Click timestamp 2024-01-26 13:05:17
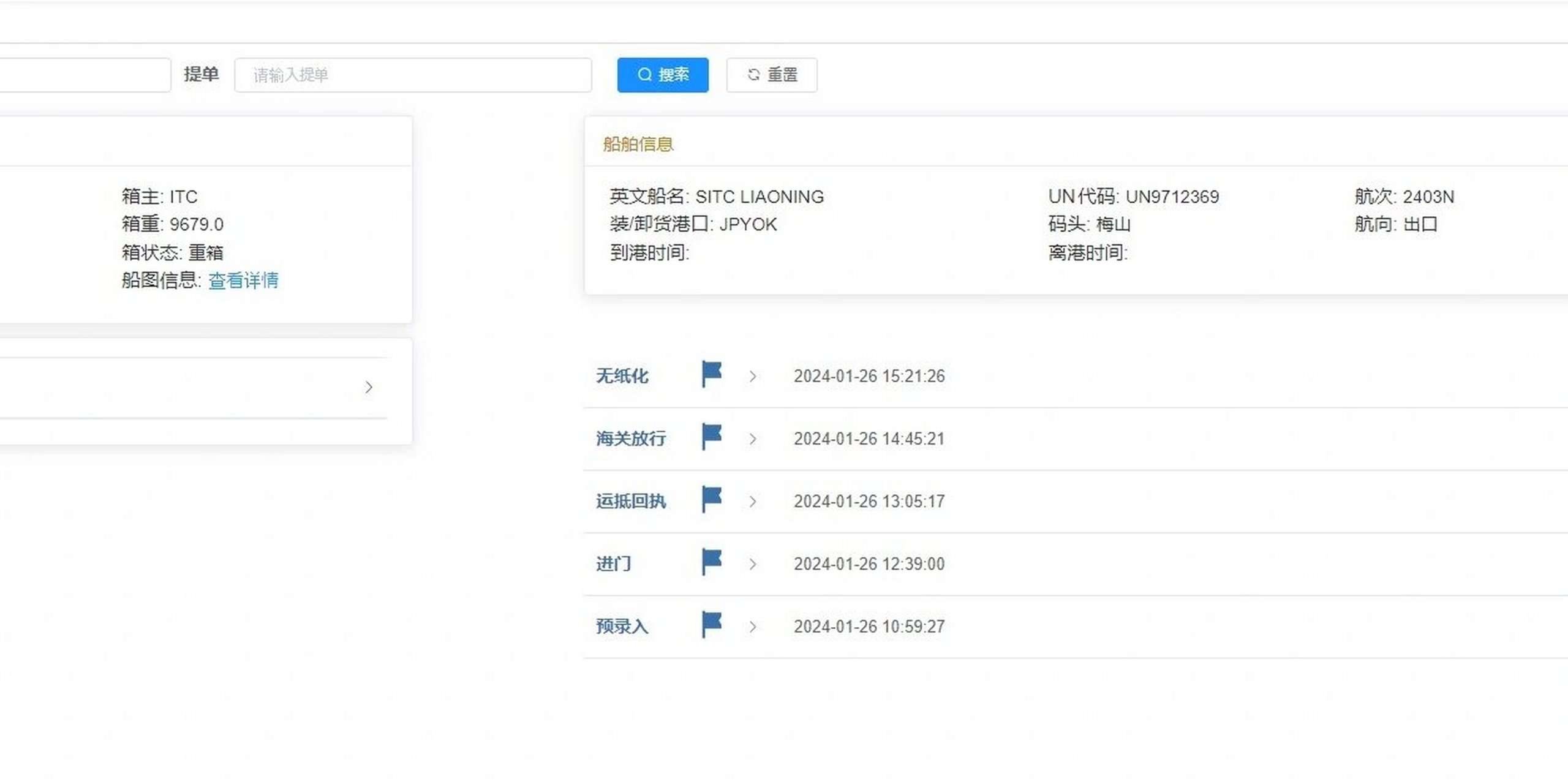The height and width of the screenshot is (784, 1568). [869, 501]
